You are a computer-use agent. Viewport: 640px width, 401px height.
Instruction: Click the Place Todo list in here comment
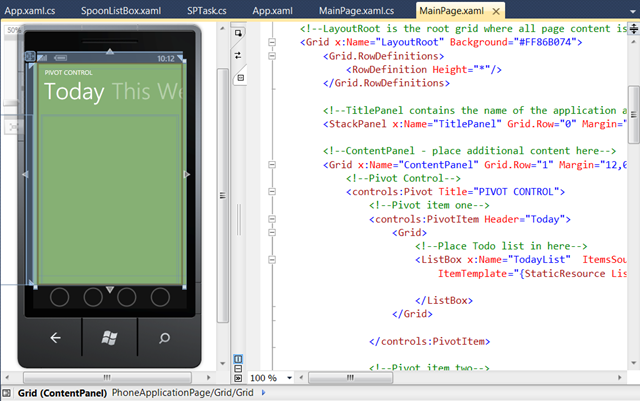[501, 246]
